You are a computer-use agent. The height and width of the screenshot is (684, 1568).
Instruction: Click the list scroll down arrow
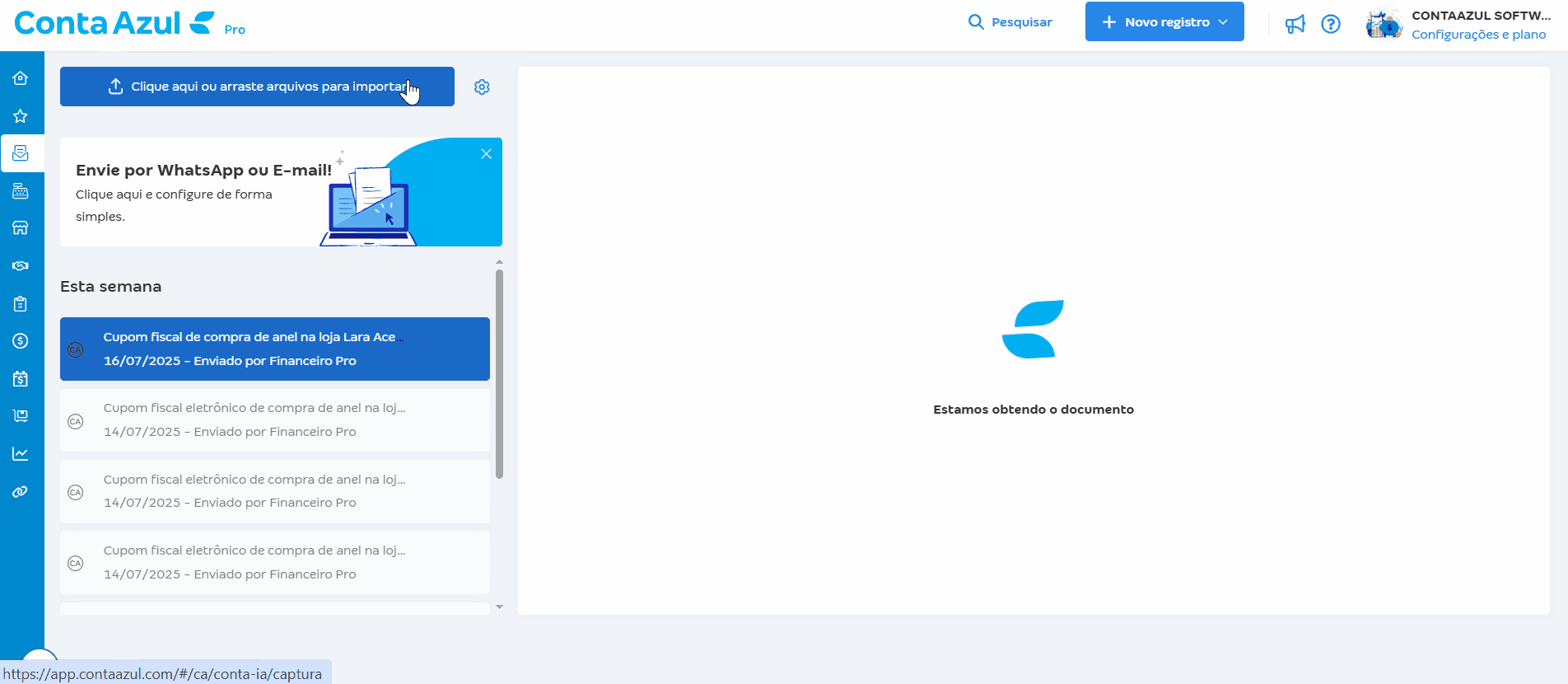[499, 607]
